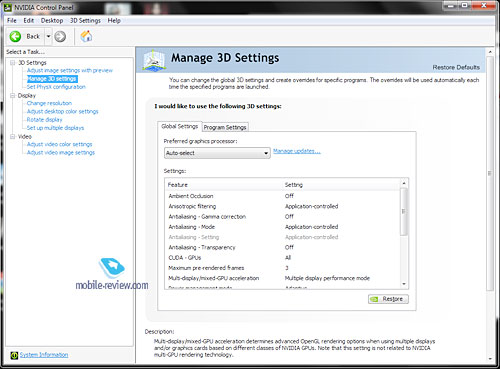The height and width of the screenshot is (369, 500).
Task: Click settings list scroll-down arrow
Action: (404, 284)
